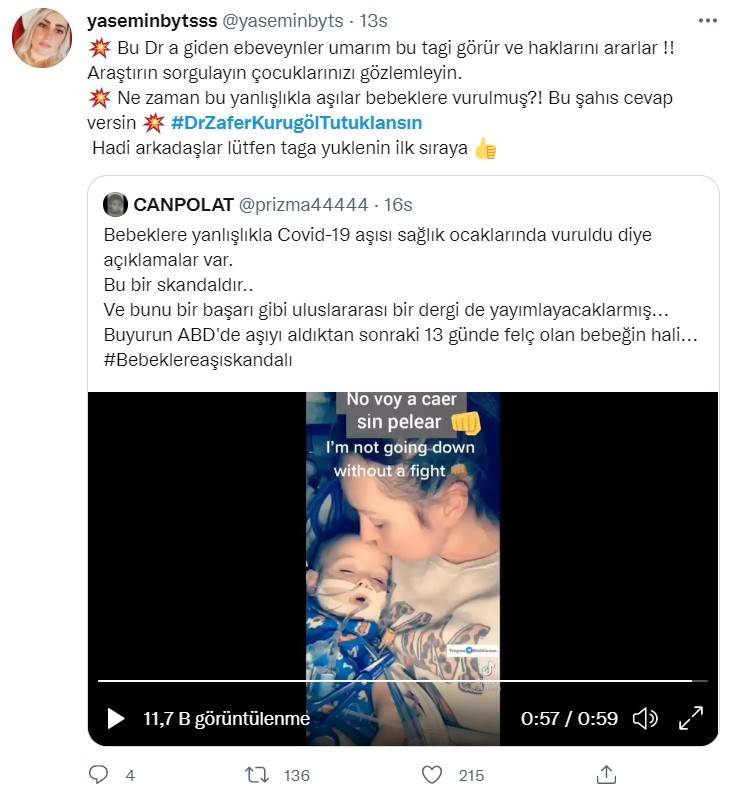Click the 13s timestamp of the tweet
The height and width of the screenshot is (796, 739).
(x=374, y=21)
